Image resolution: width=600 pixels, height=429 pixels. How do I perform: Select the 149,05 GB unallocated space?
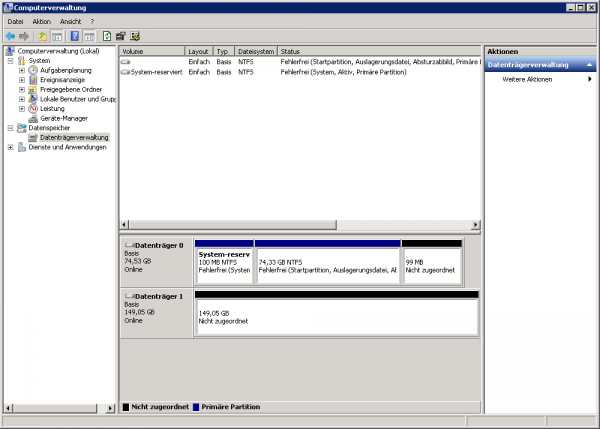[337, 316]
